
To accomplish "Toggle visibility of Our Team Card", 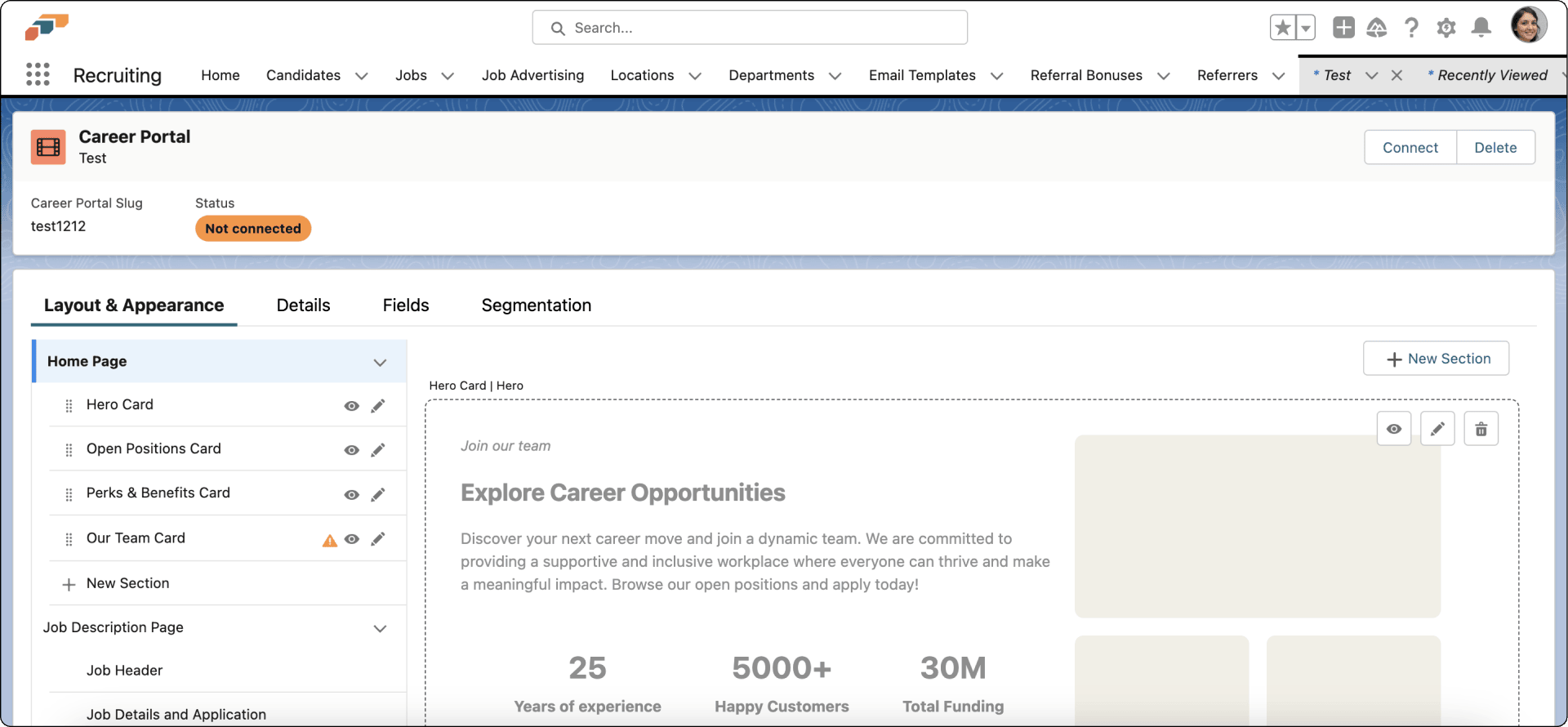I will tap(352, 539).
